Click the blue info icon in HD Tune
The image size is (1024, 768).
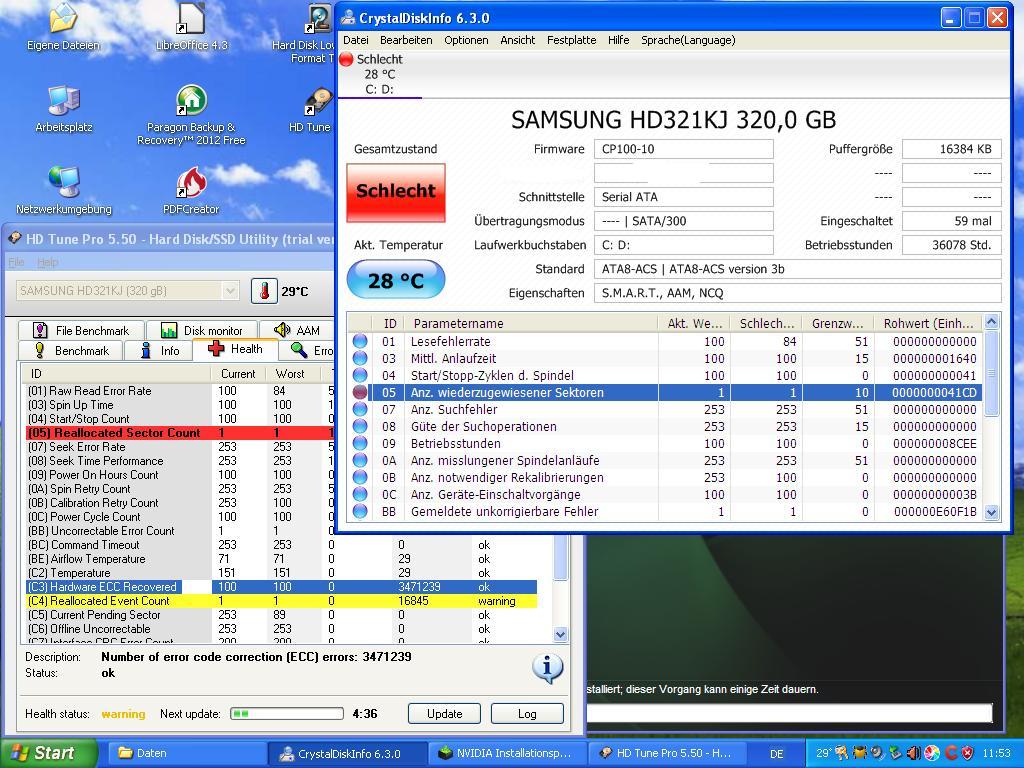[x=547, y=667]
